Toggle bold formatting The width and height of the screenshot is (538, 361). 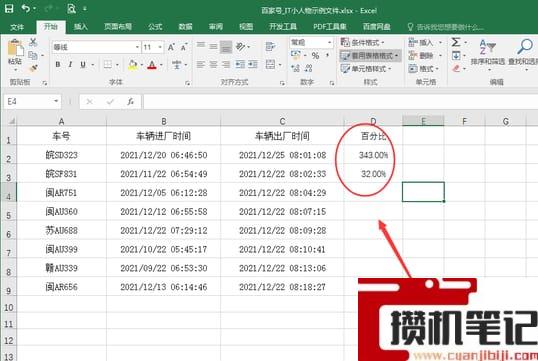pos(58,65)
